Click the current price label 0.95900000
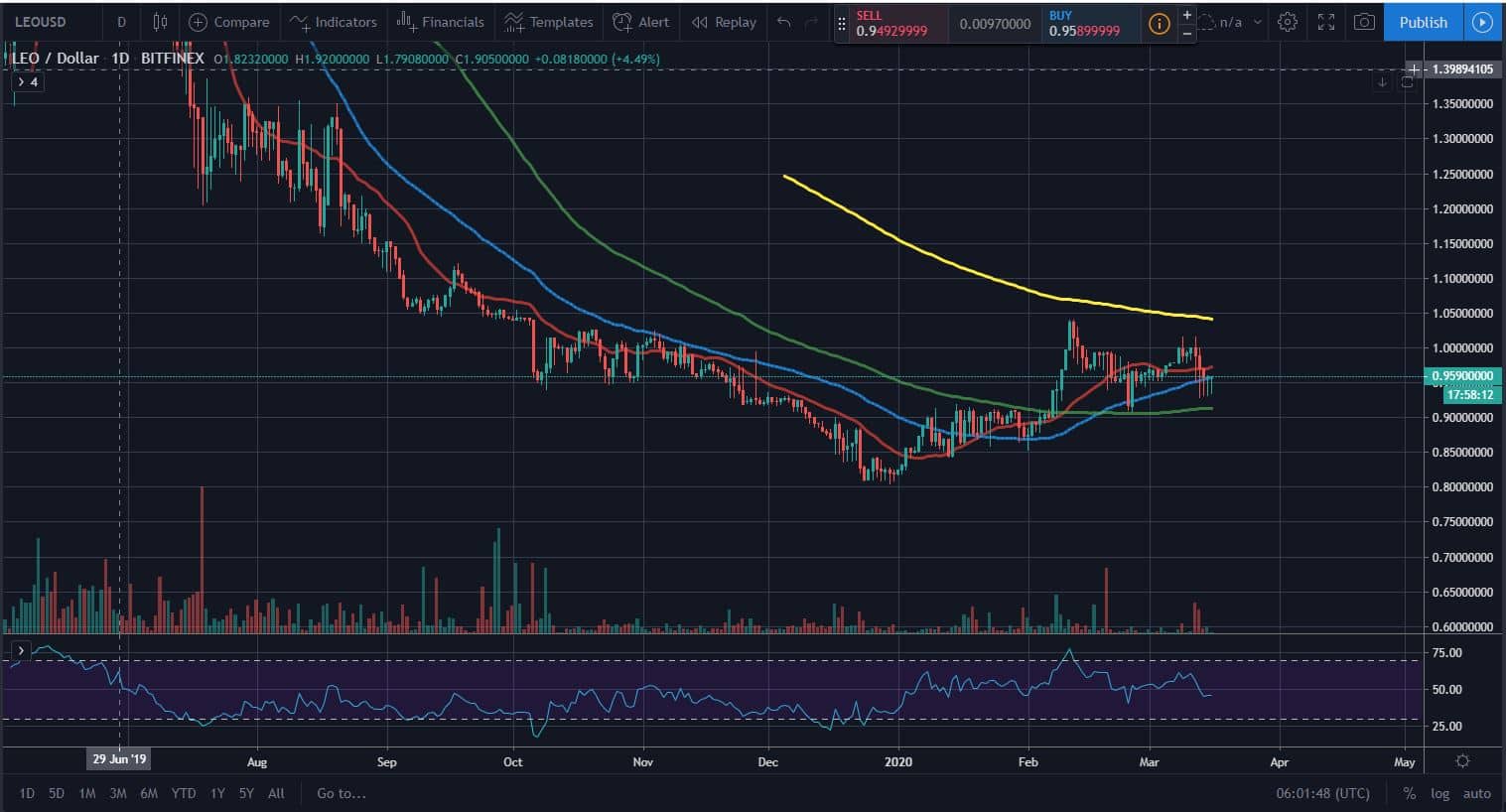The height and width of the screenshot is (812, 1506). pos(1462,376)
